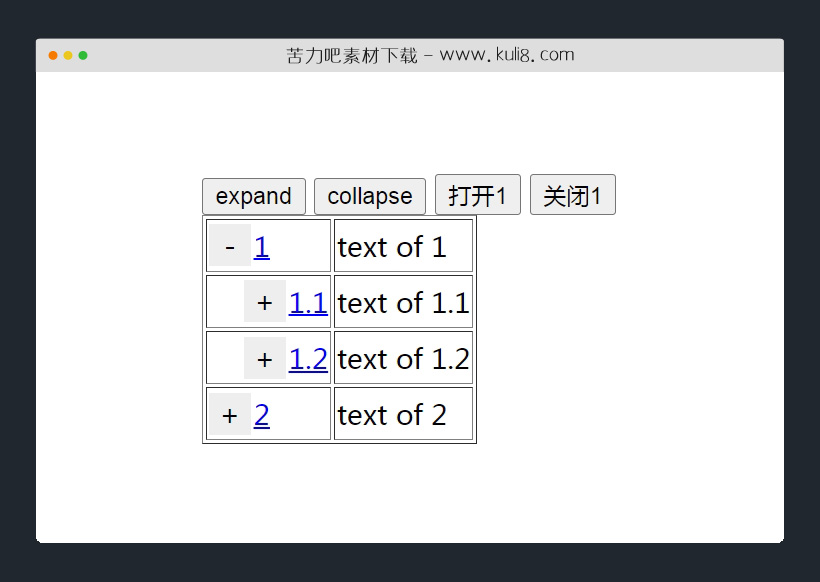Click the expand button

pos(253,196)
